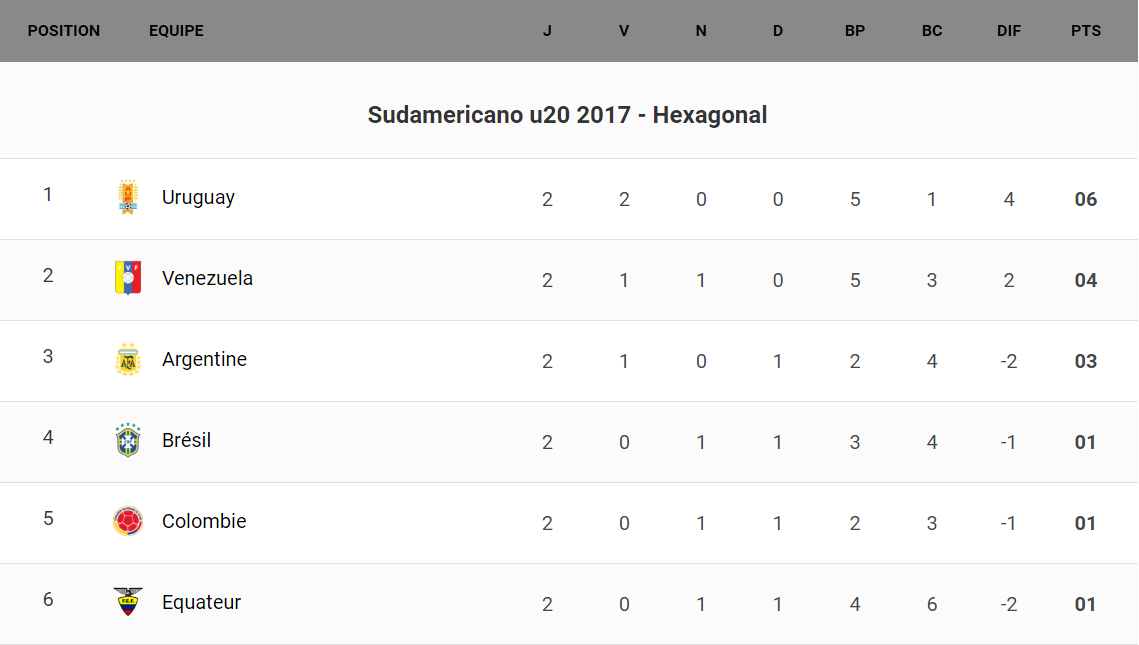The image size is (1139, 645).
Task: Select the Argentine team name
Action: pyautogui.click(x=204, y=359)
